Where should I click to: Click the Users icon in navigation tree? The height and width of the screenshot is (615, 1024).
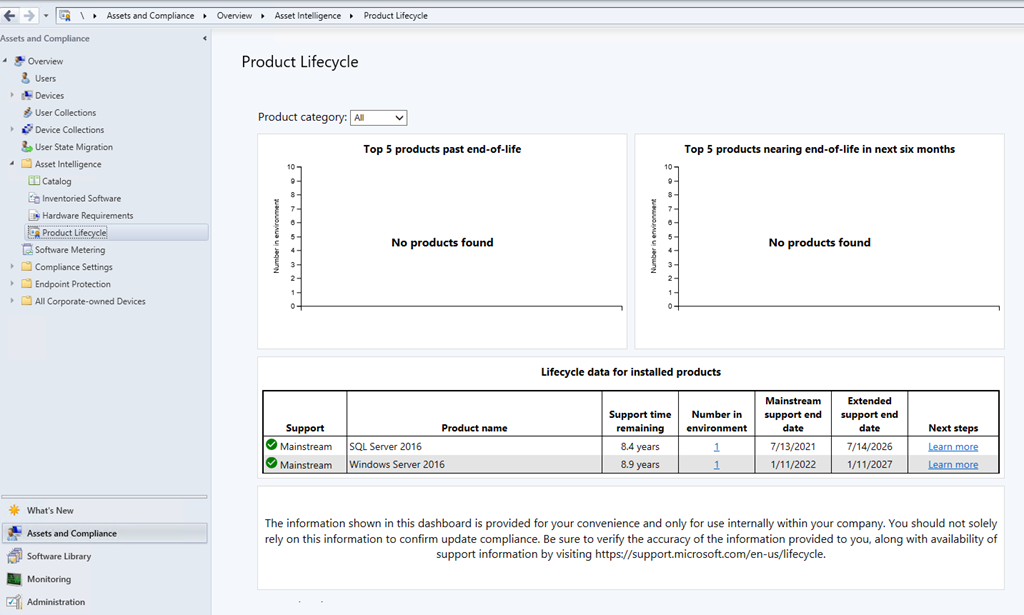27,78
